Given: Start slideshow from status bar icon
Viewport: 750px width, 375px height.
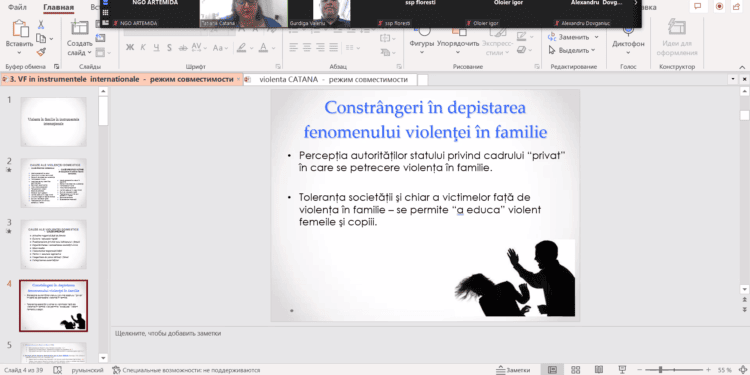Looking at the screenshot, I should pos(622,370).
